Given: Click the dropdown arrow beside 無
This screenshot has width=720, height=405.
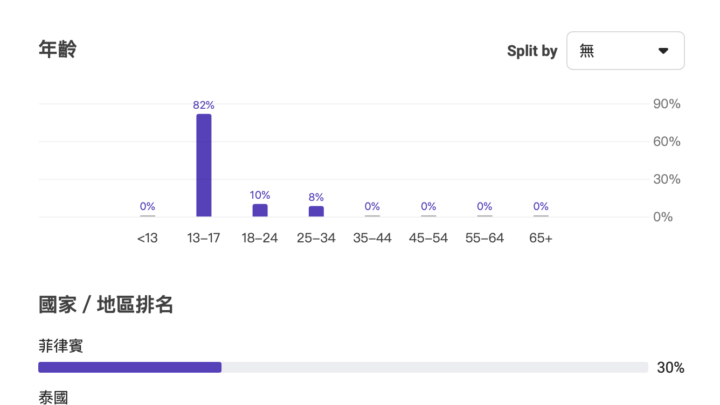Looking at the screenshot, I should pyautogui.click(x=663, y=51).
